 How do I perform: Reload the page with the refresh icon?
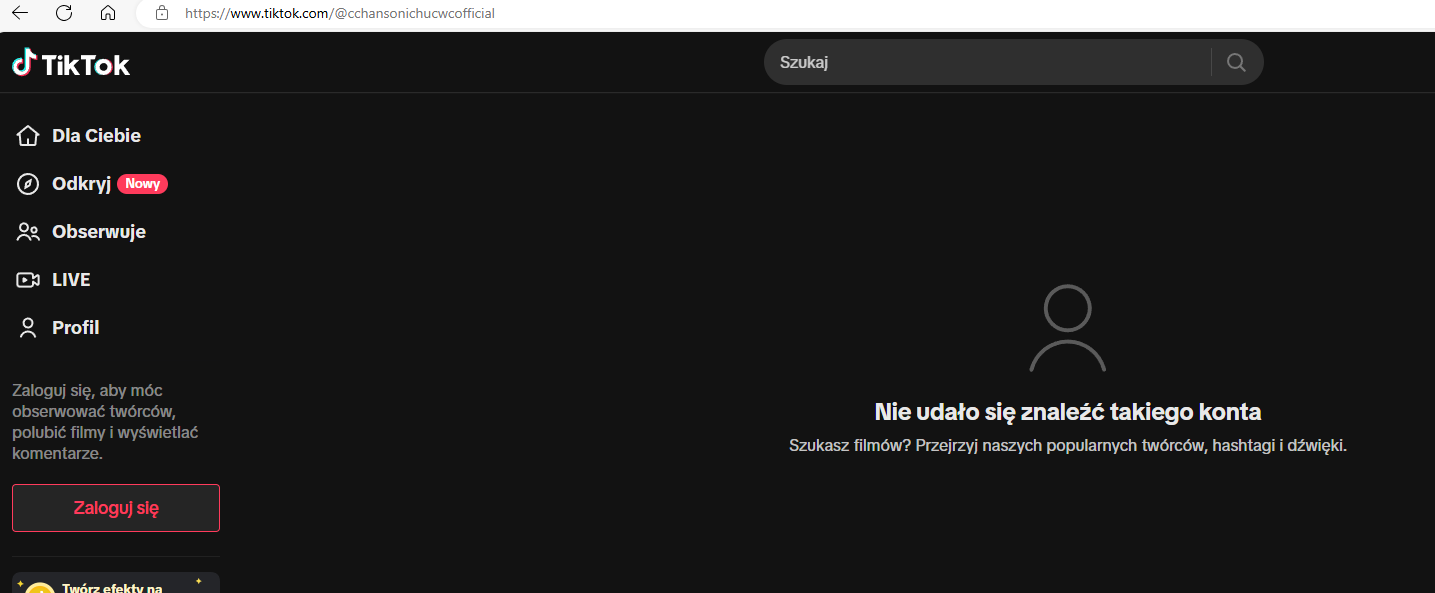(x=64, y=13)
